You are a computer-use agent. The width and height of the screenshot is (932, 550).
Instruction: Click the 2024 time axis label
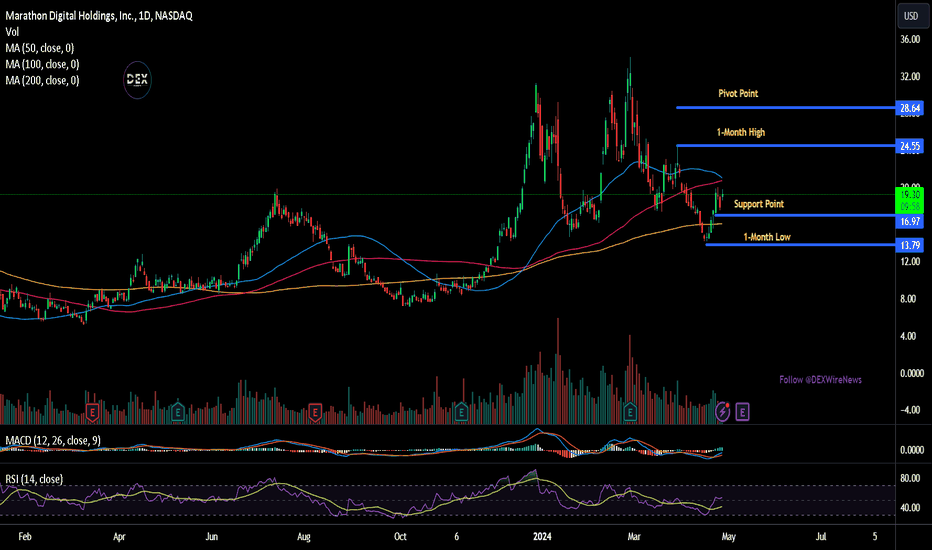pyautogui.click(x=542, y=536)
